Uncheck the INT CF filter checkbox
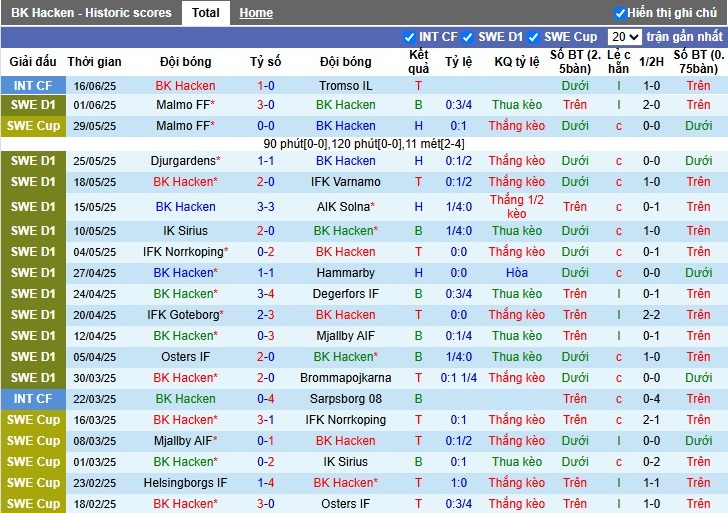This screenshot has width=728, height=513. point(409,37)
